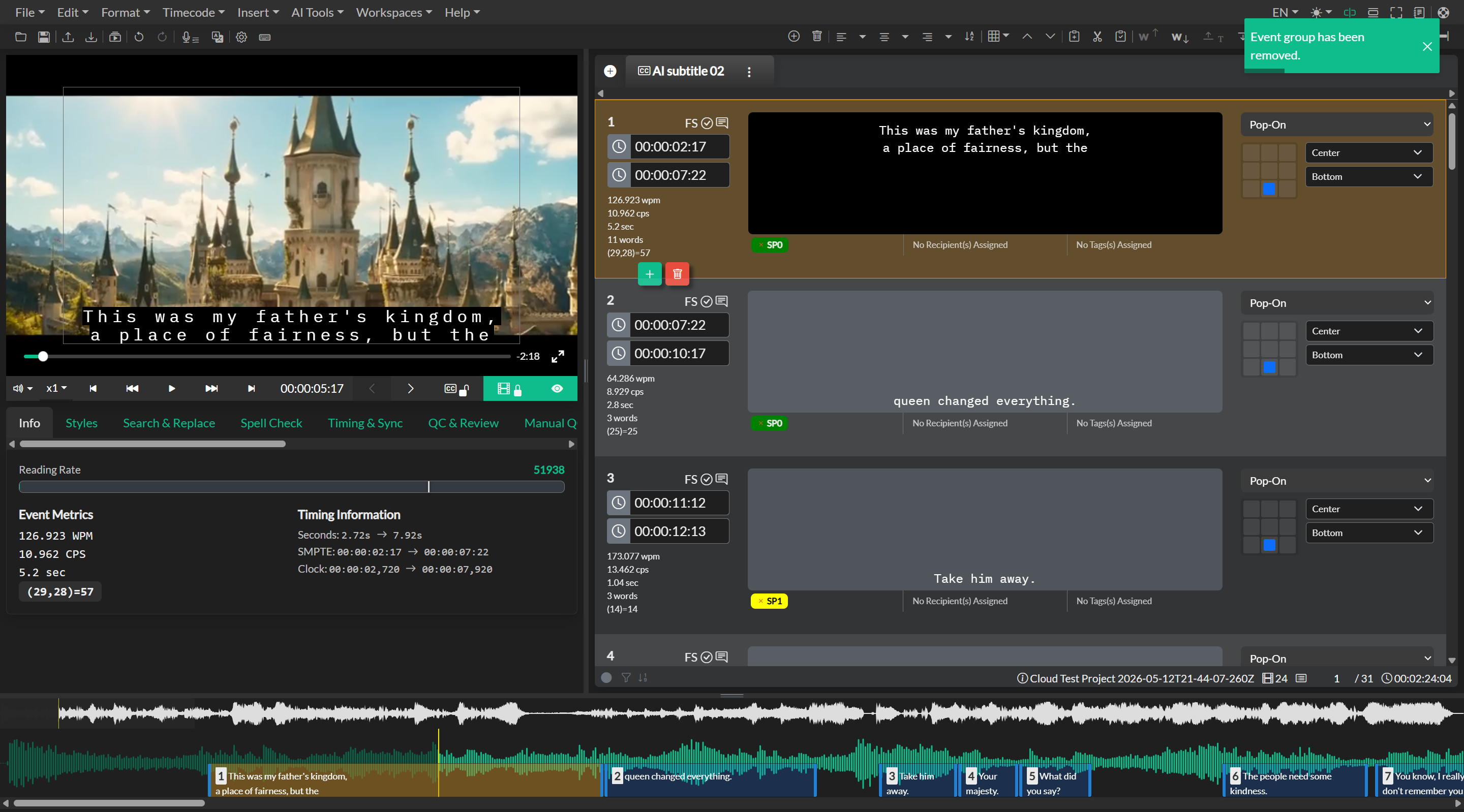Toggle the split view green icon

(x=1350, y=13)
